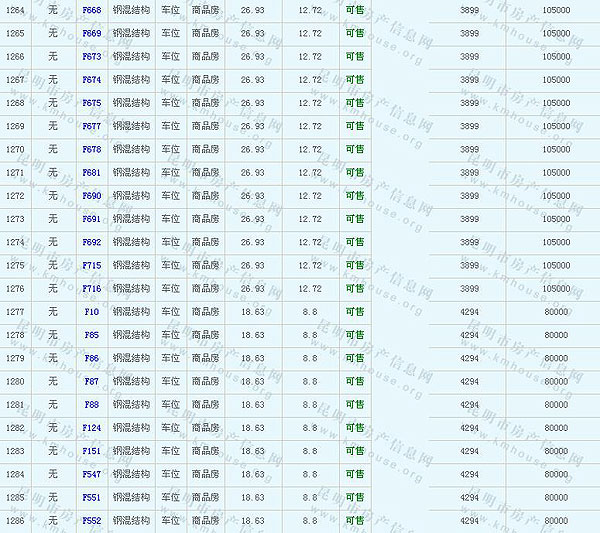Screen dimensions: 600x533
Task: Click 可售 status in row 1264
Action: (355, 10)
